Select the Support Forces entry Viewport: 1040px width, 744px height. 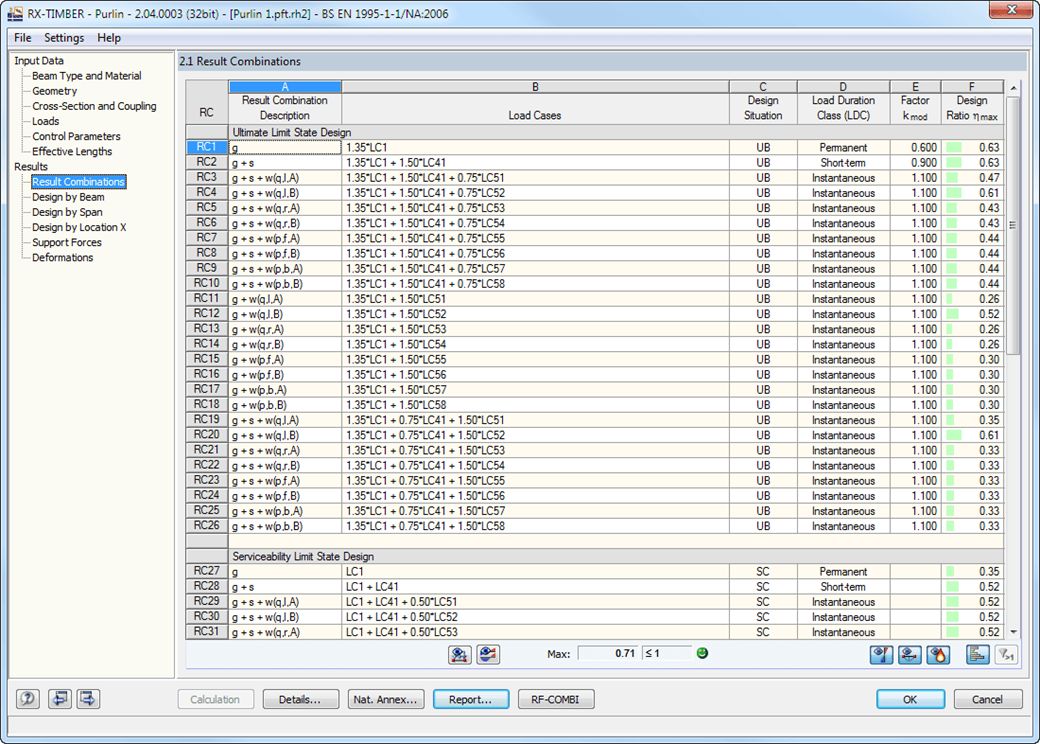tap(66, 241)
